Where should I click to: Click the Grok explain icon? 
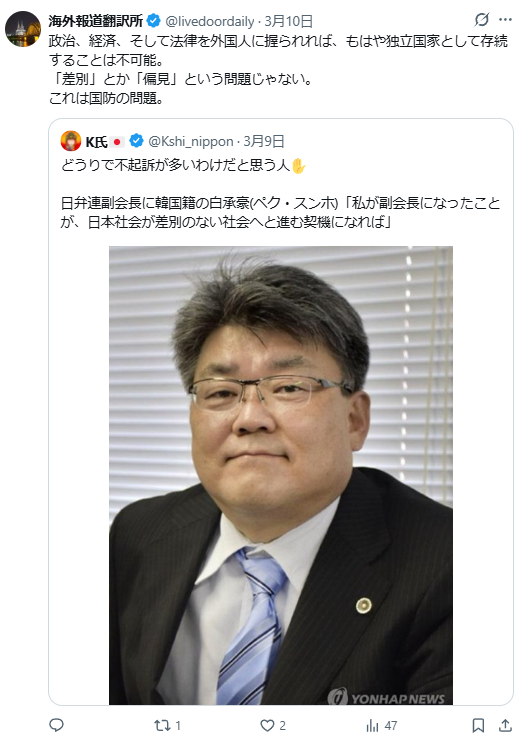pyautogui.click(x=481, y=20)
